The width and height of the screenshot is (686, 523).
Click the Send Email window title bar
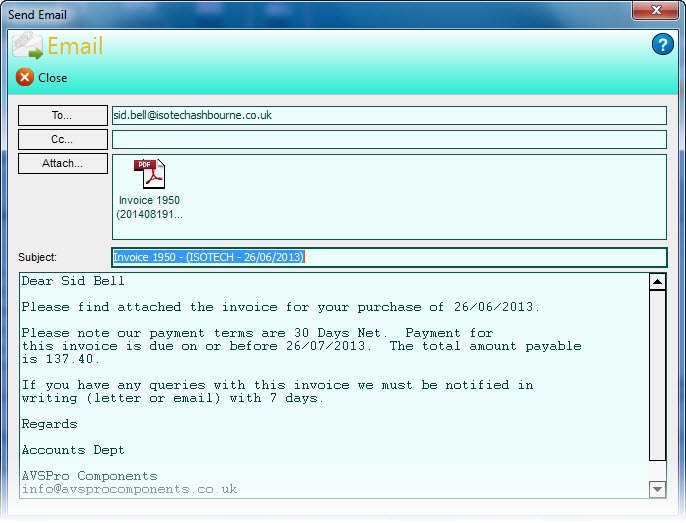click(x=300, y=14)
